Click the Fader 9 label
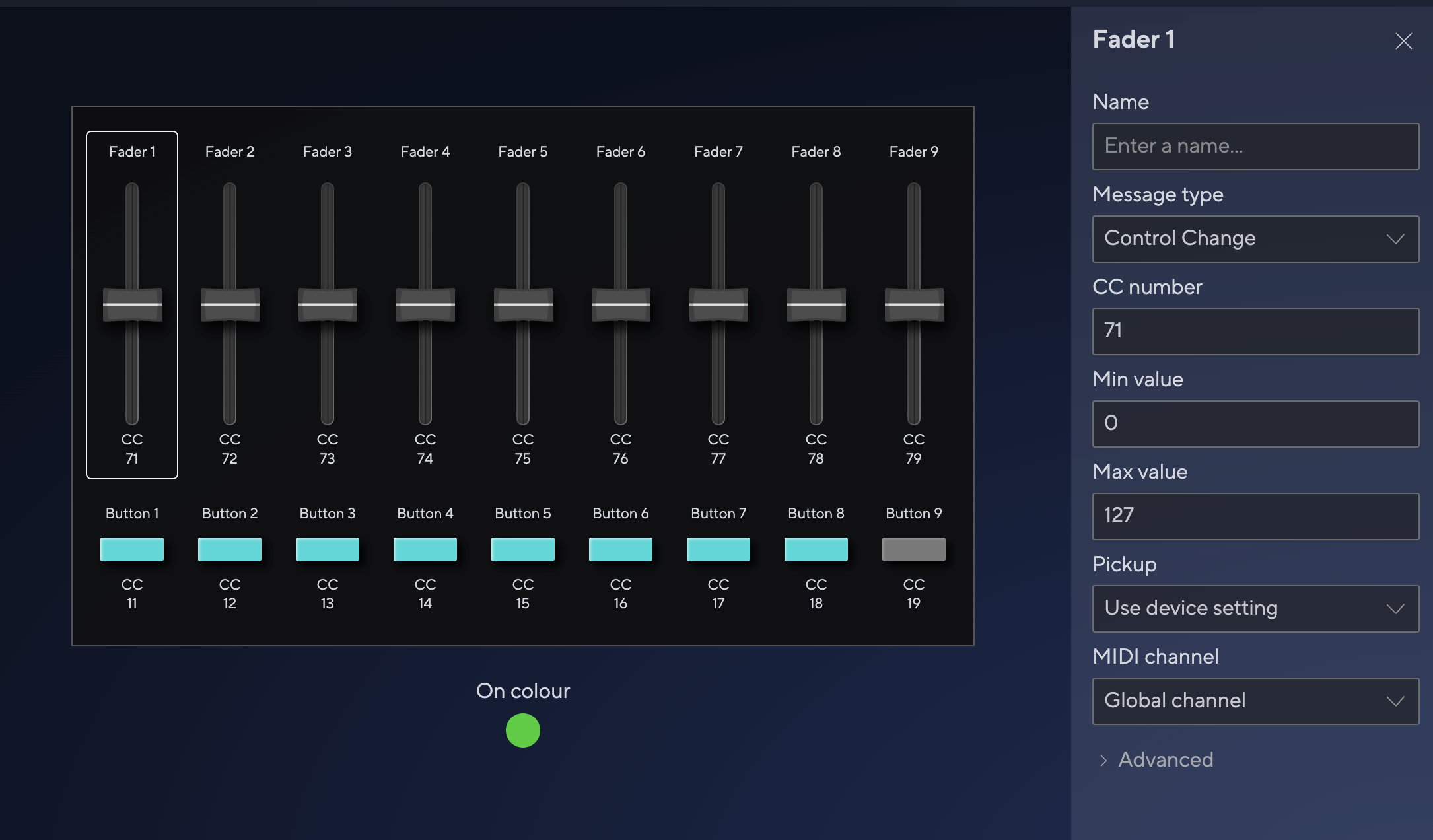 [914, 152]
